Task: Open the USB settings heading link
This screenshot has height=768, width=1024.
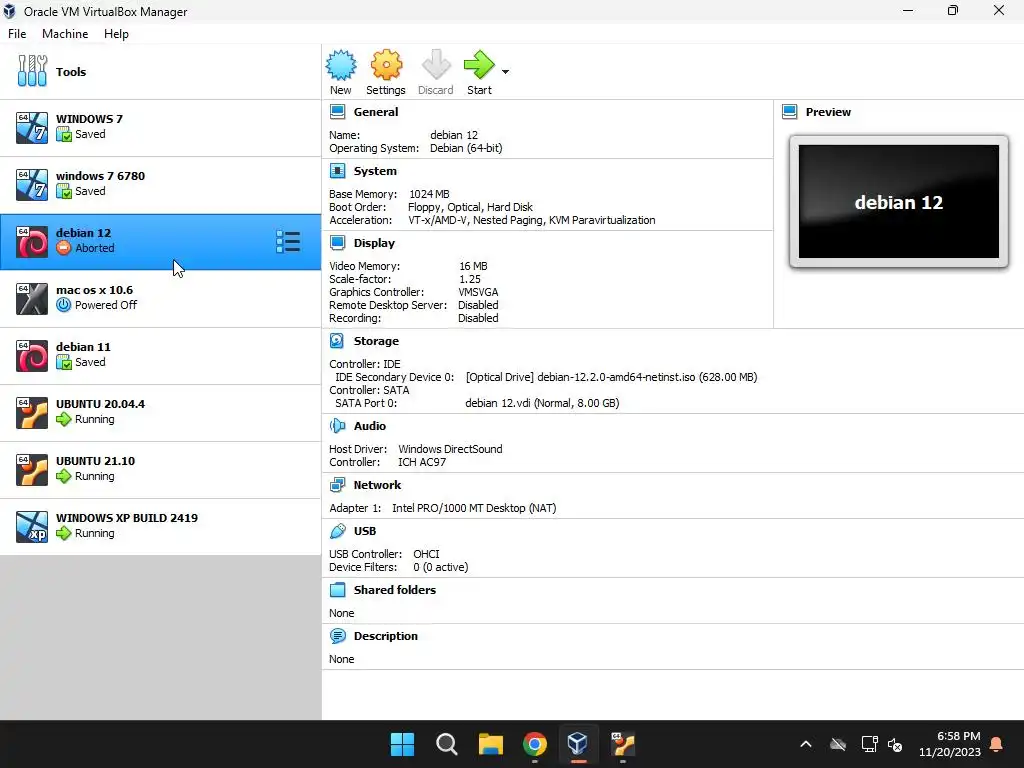Action: [x=364, y=531]
